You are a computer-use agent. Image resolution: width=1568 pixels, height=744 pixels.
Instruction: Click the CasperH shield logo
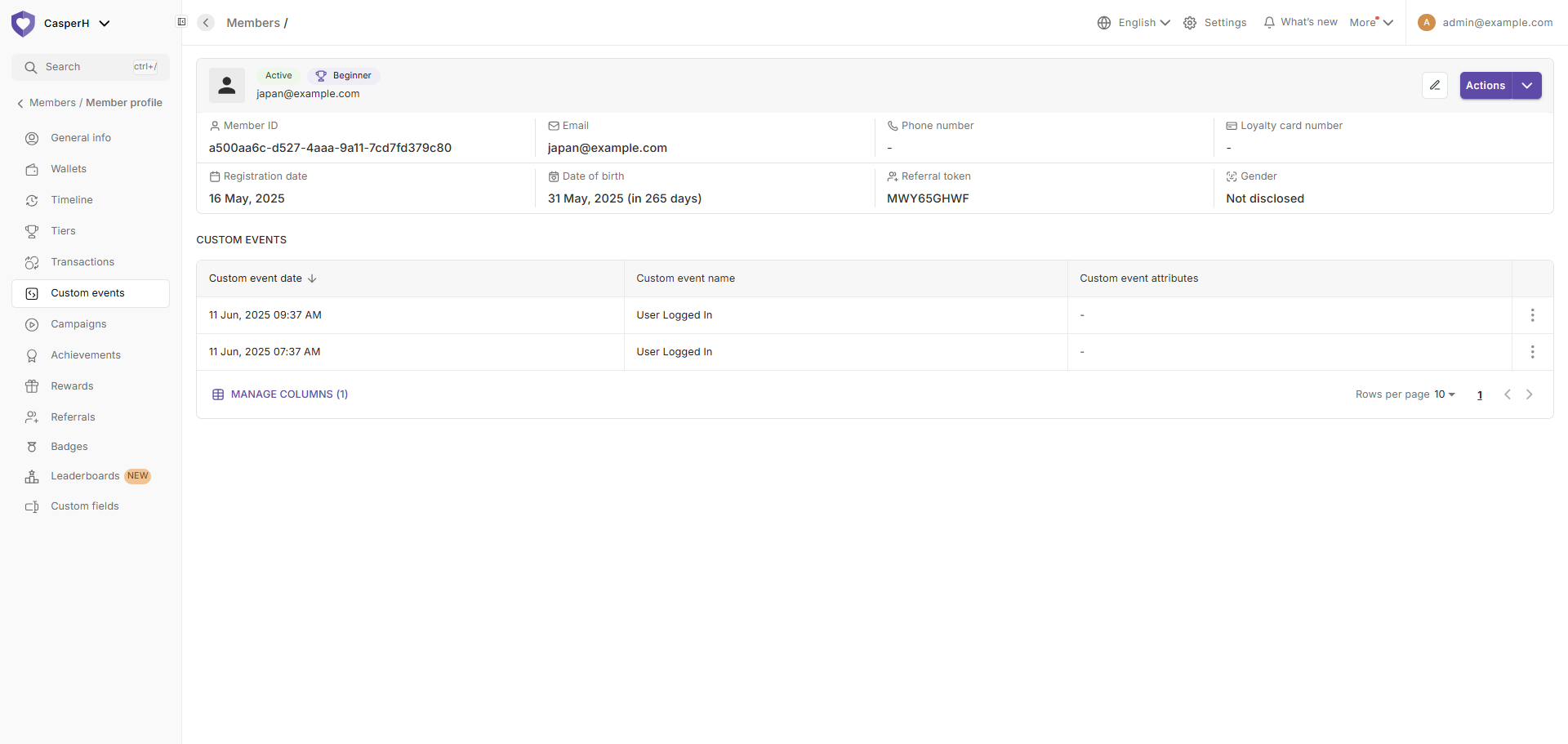(x=23, y=24)
